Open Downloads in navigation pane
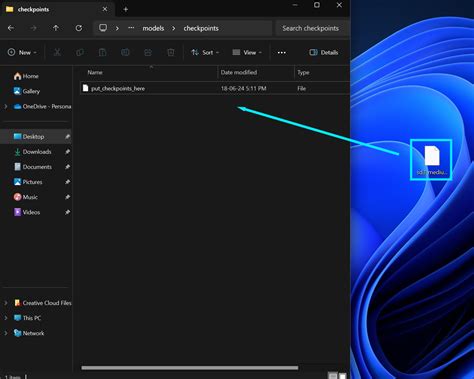474x379 pixels. 33,152
